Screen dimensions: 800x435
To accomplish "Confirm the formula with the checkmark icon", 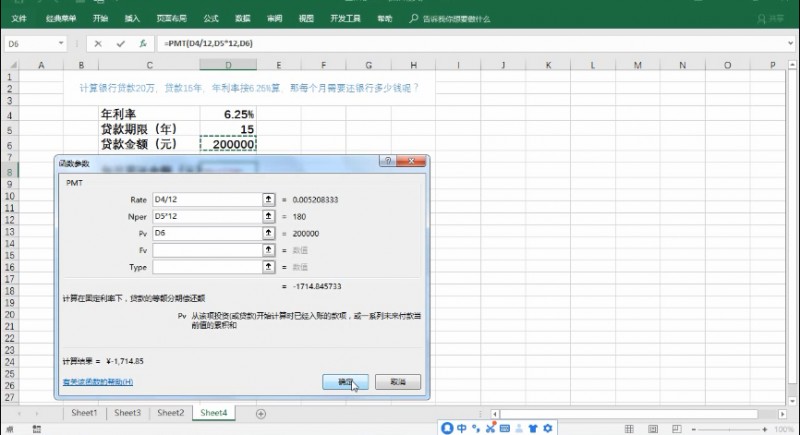I will click(120, 44).
